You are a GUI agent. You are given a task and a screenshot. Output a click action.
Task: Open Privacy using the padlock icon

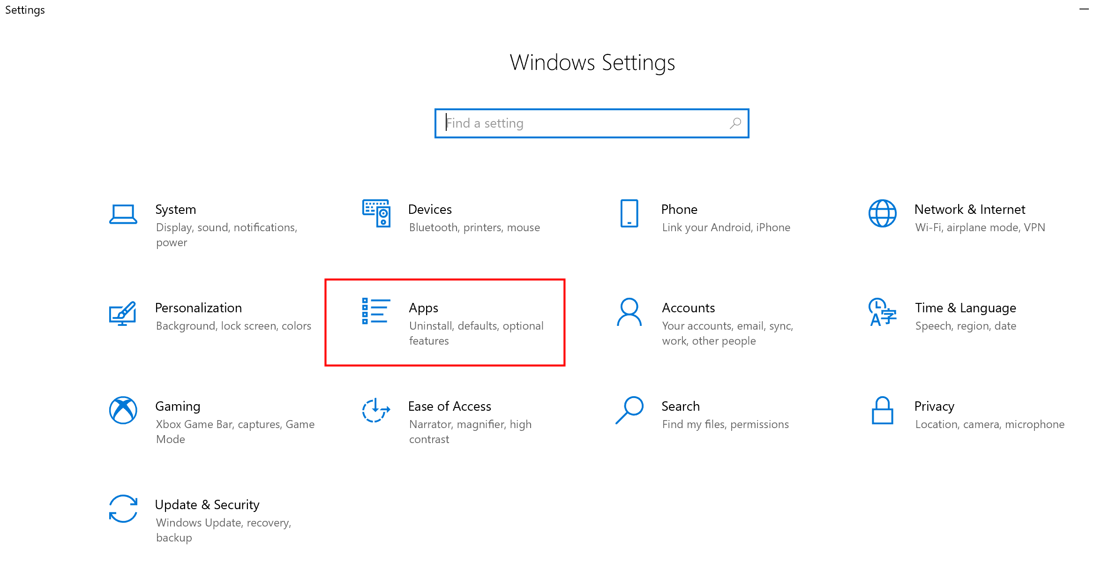point(882,410)
